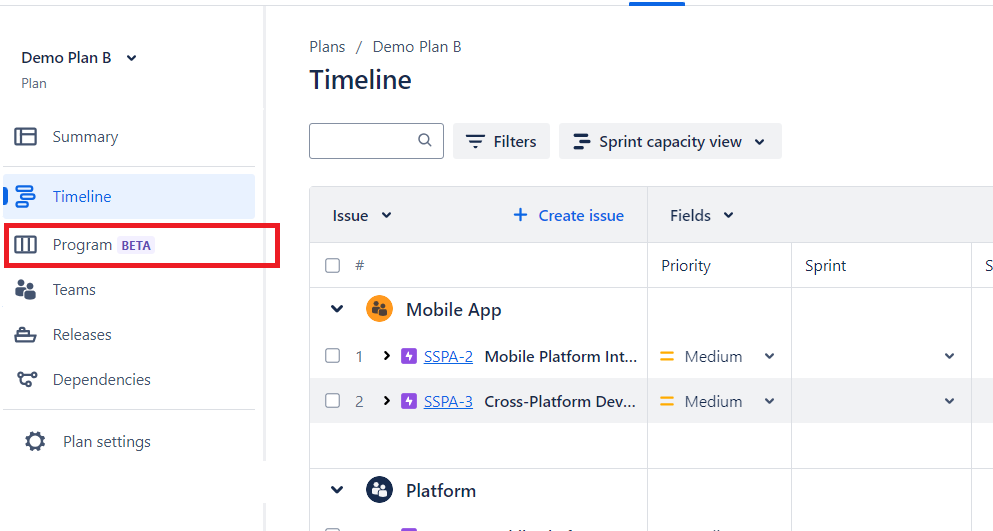Toggle the select-all checkbox in header row
Screen dimensions: 993x531
coord(333,266)
